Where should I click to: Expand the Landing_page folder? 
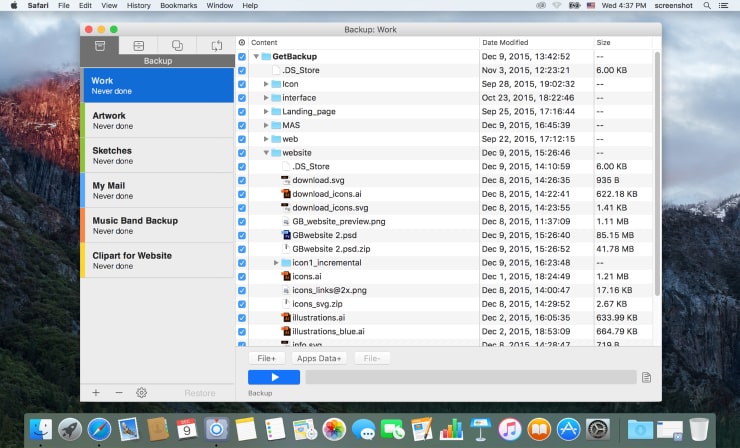pos(266,111)
